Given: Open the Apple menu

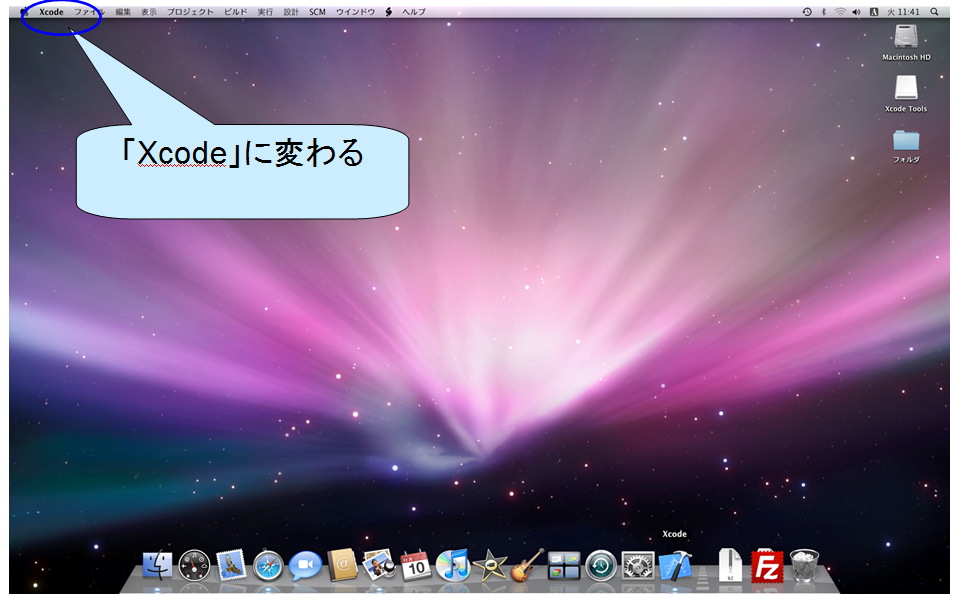Looking at the screenshot, I should coord(24,12).
